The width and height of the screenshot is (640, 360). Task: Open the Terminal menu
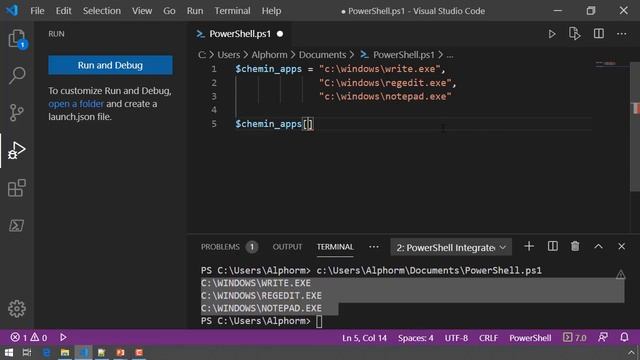pos(232,11)
